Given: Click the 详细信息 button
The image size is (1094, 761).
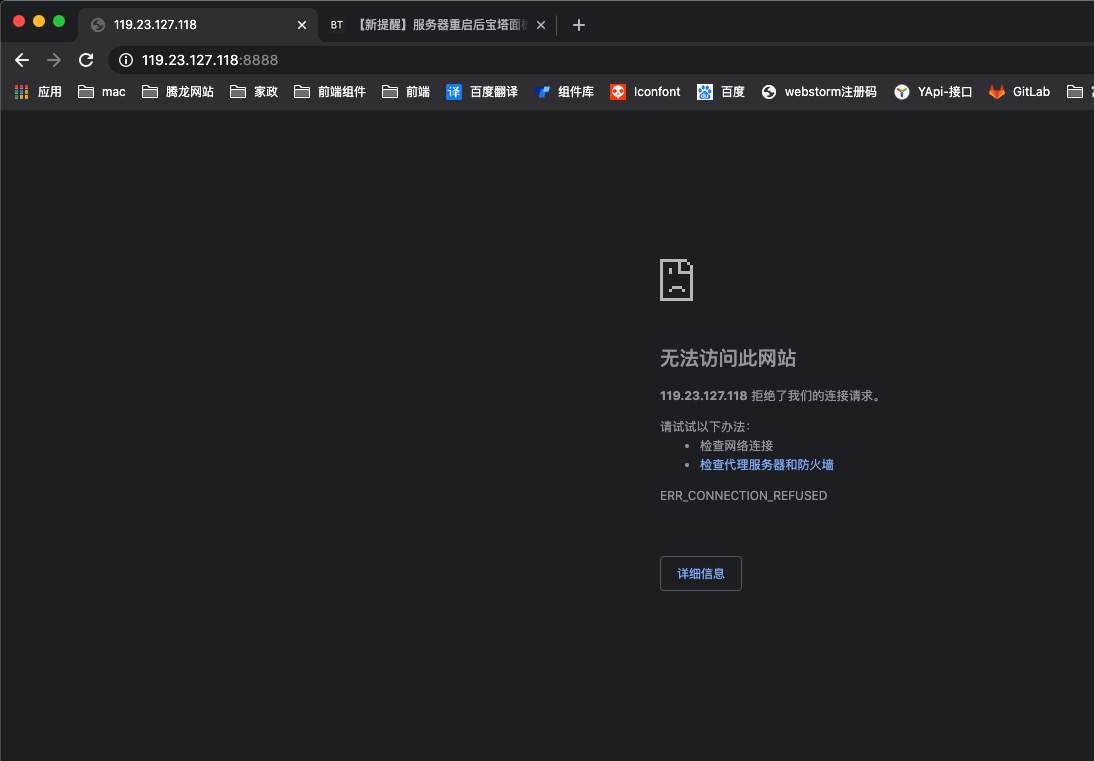Looking at the screenshot, I should pos(700,573).
